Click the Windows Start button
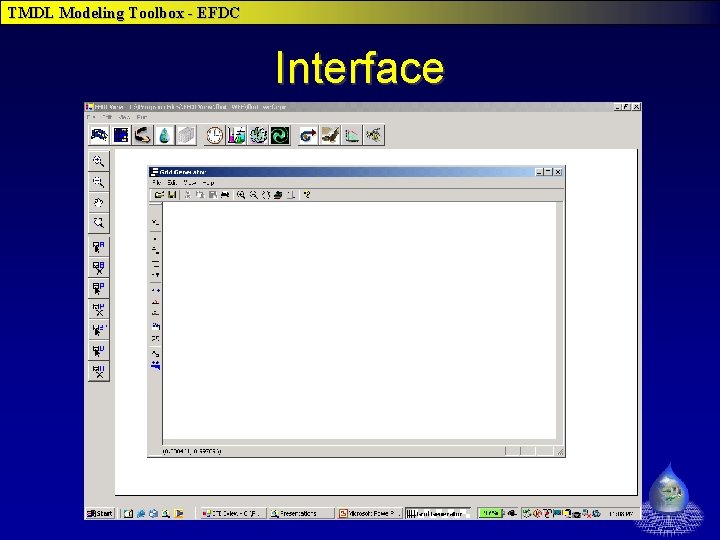Viewport: 720px width, 540px height. pos(100,513)
